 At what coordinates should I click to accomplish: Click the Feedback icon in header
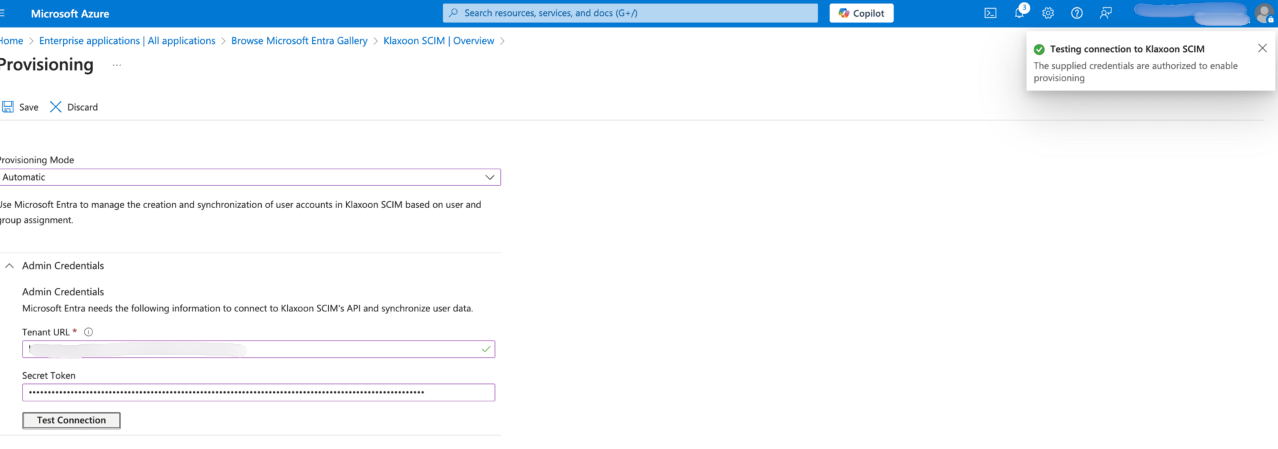tap(1106, 13)
